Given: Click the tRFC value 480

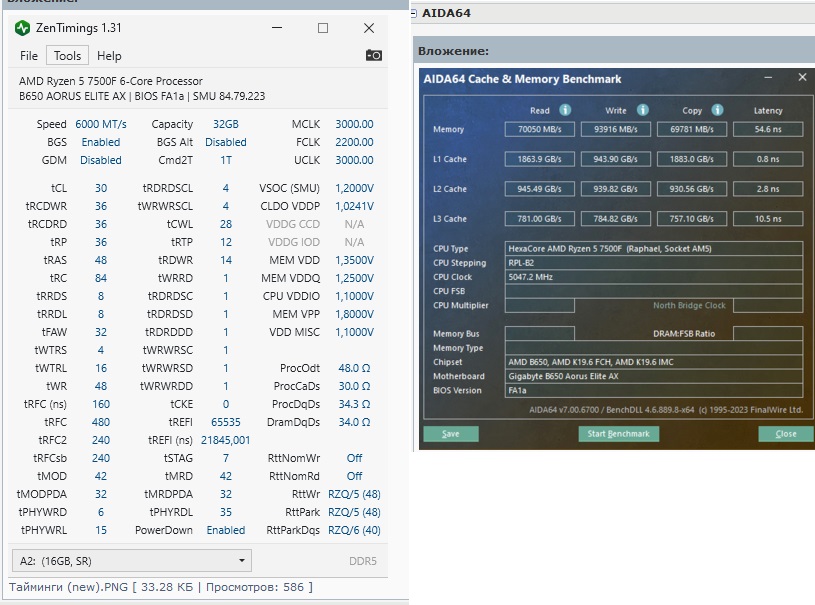Looking at the screenshot, I should pyautogui.click(x=101, y=422).
